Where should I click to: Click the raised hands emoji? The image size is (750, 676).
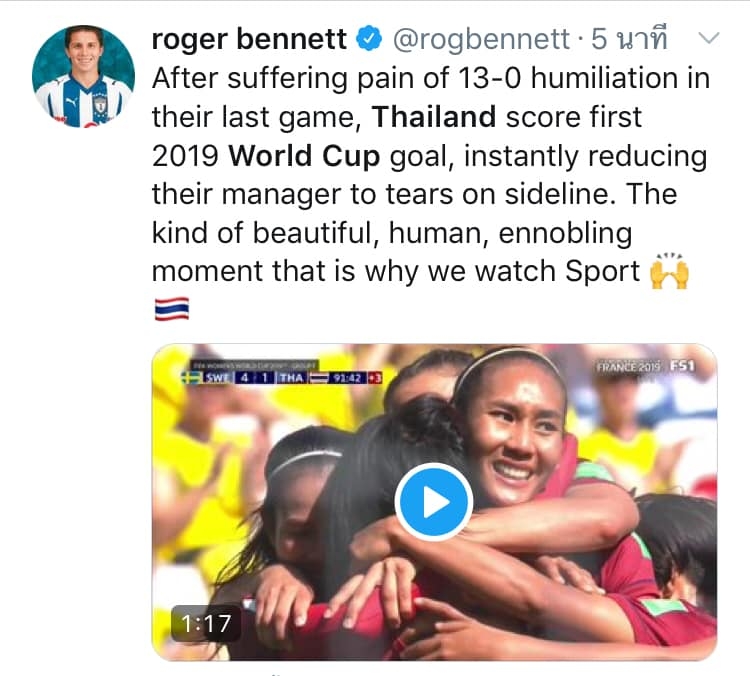671,271
